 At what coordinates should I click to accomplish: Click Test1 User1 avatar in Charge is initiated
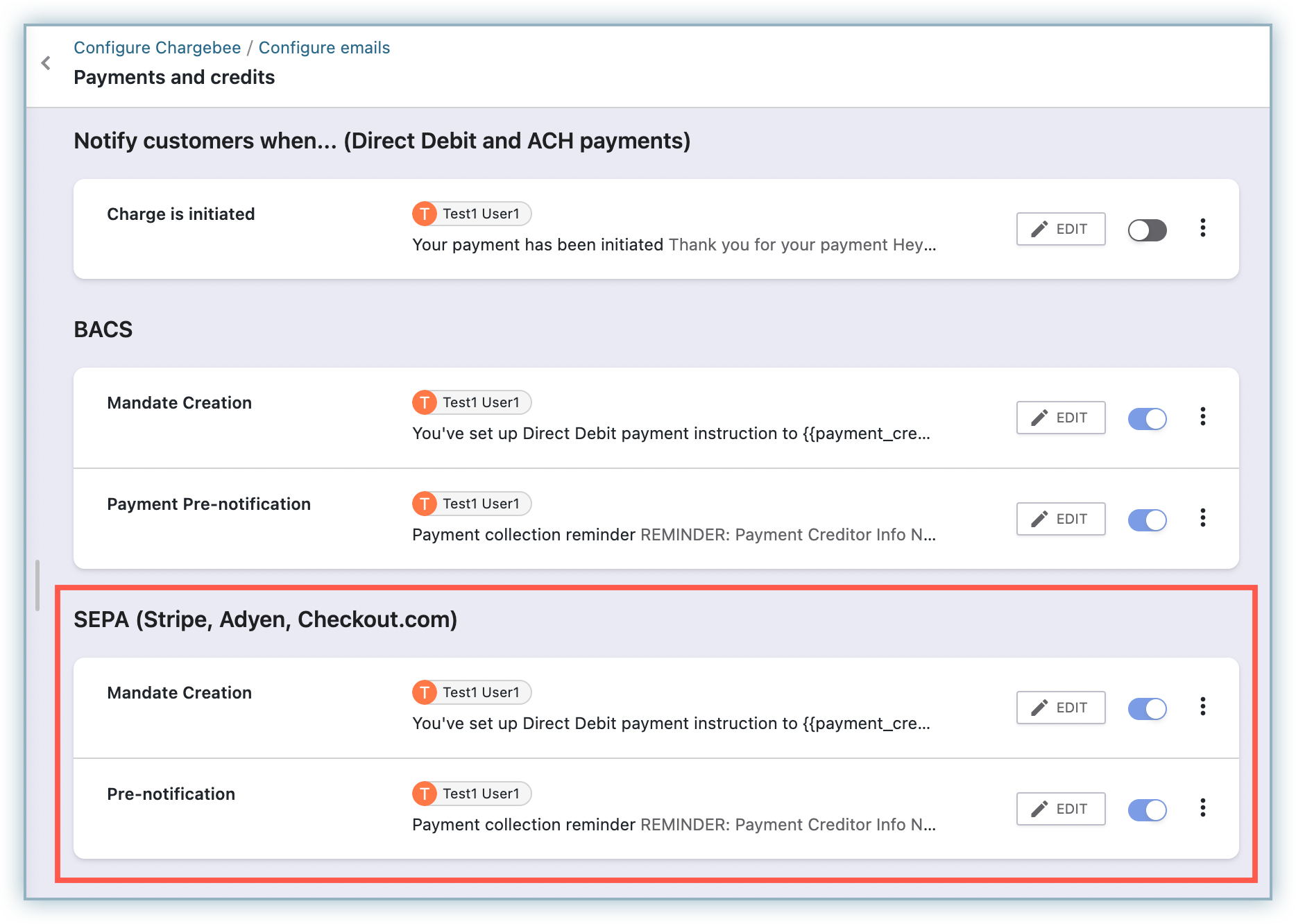(x=425, y=214)
